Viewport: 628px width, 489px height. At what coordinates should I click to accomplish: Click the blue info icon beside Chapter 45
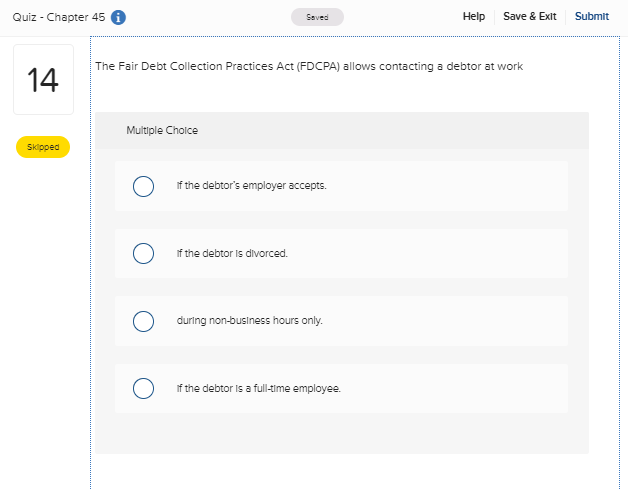pyautogui.click(x=118, y=17)
